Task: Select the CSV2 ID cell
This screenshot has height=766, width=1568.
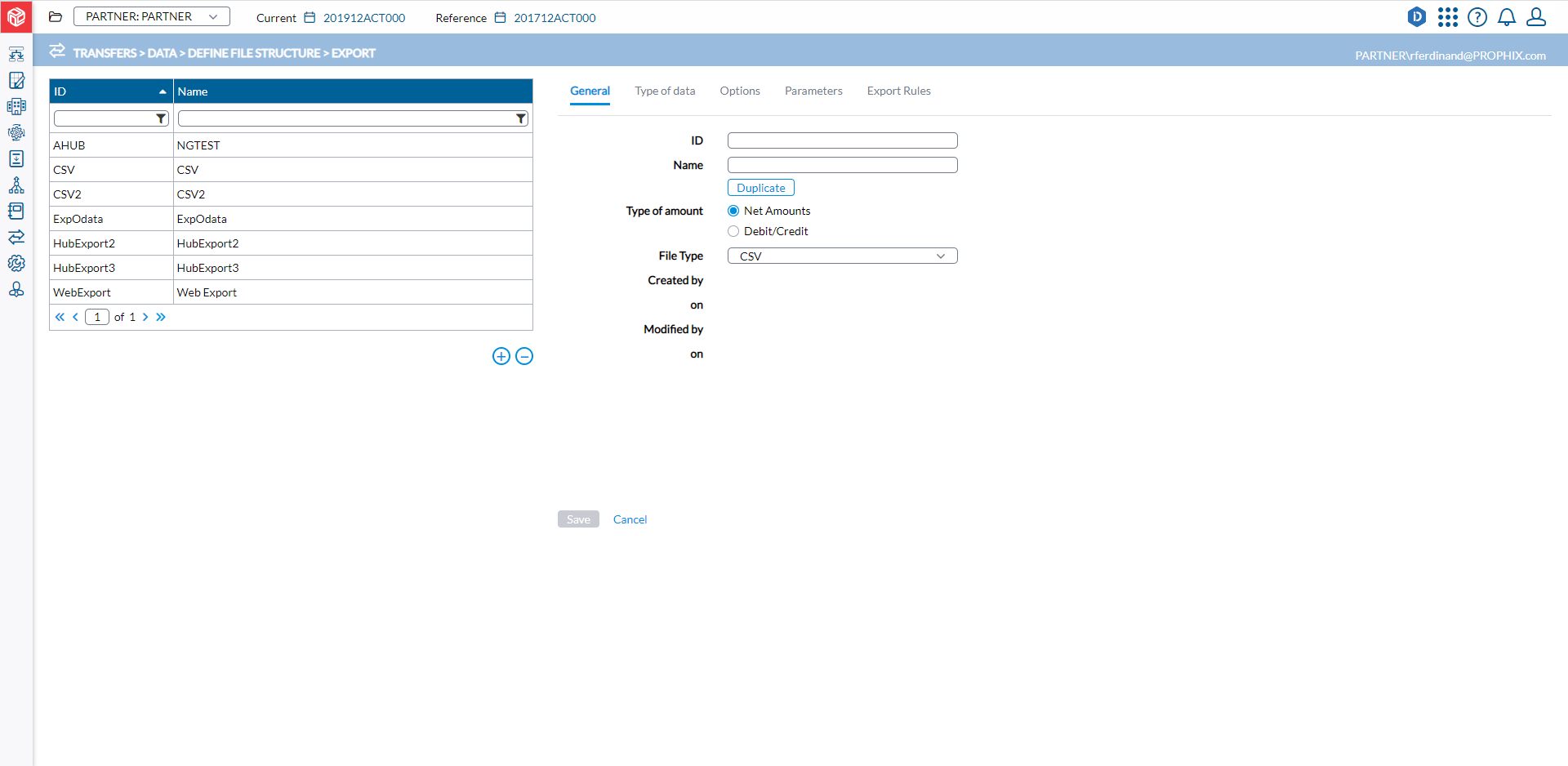Action: (111, 194)
